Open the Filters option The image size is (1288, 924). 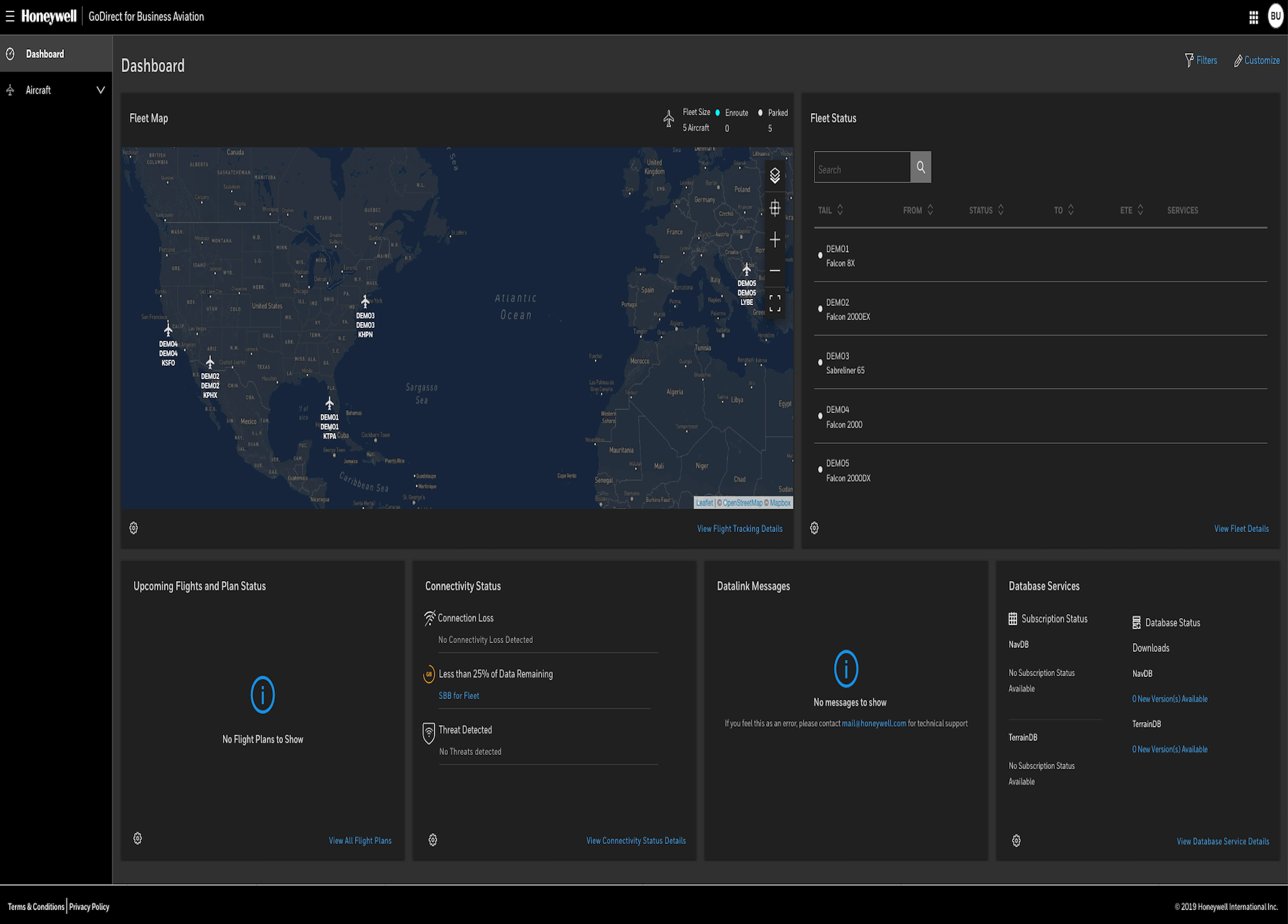click(1200, 61)
